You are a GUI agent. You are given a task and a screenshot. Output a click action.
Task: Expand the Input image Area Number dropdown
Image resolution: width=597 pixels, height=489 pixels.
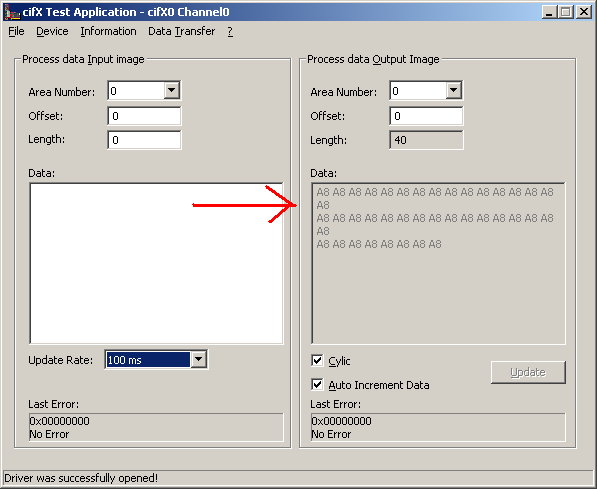[x=172, y=91]
